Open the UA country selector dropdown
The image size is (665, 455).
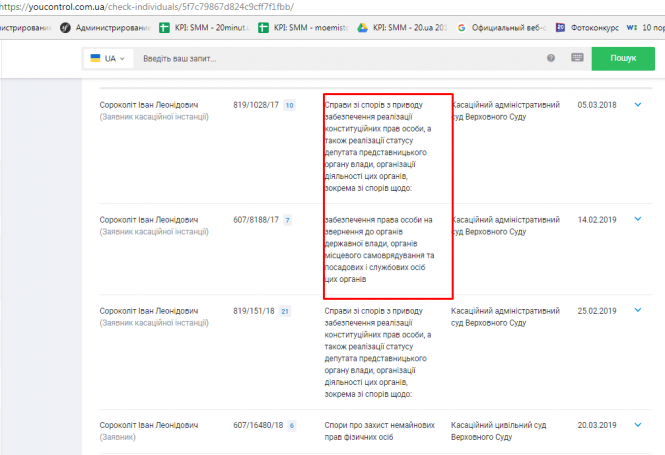pos(107,59)
